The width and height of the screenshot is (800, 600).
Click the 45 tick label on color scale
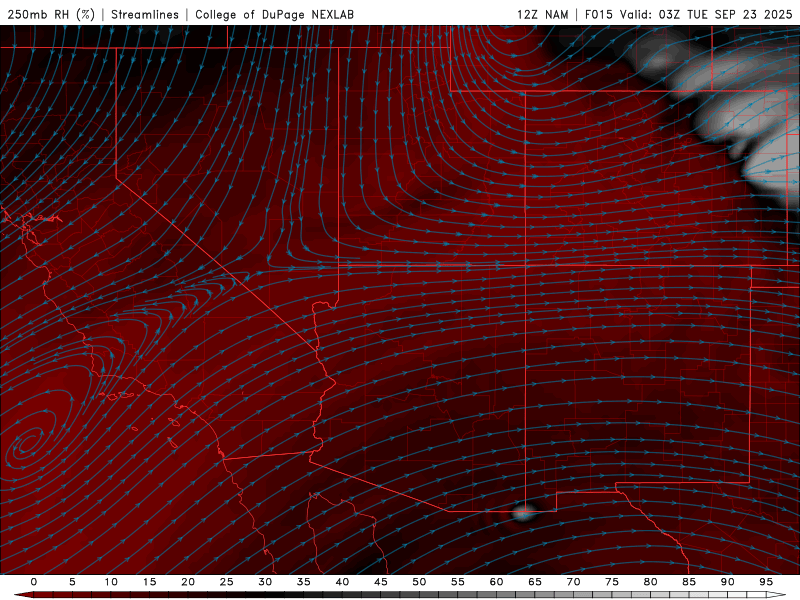(x=381, y=582)
